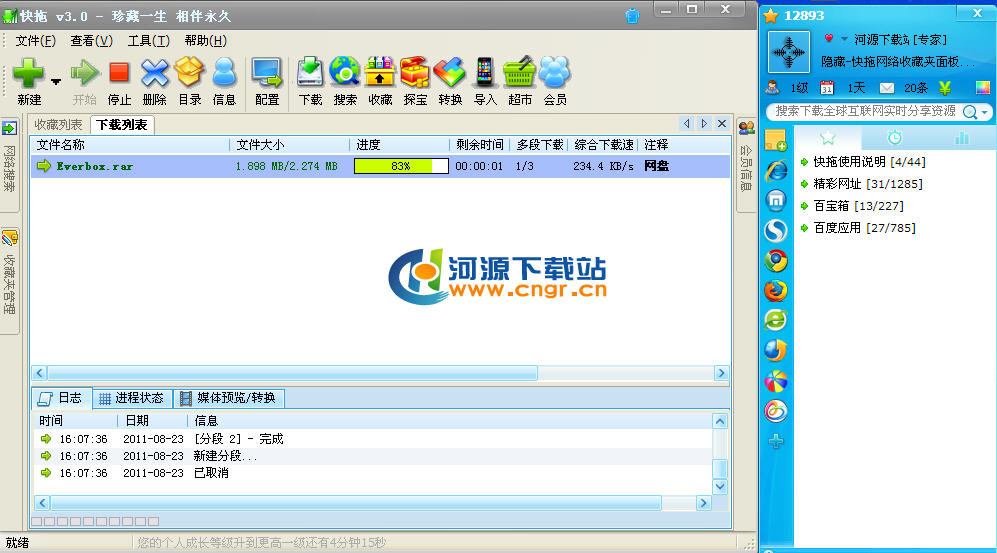The height and width of the screenshot is (553, 997).
Task: Click the magnifier search icon in 12893 panel
Action: pos(970,112)
